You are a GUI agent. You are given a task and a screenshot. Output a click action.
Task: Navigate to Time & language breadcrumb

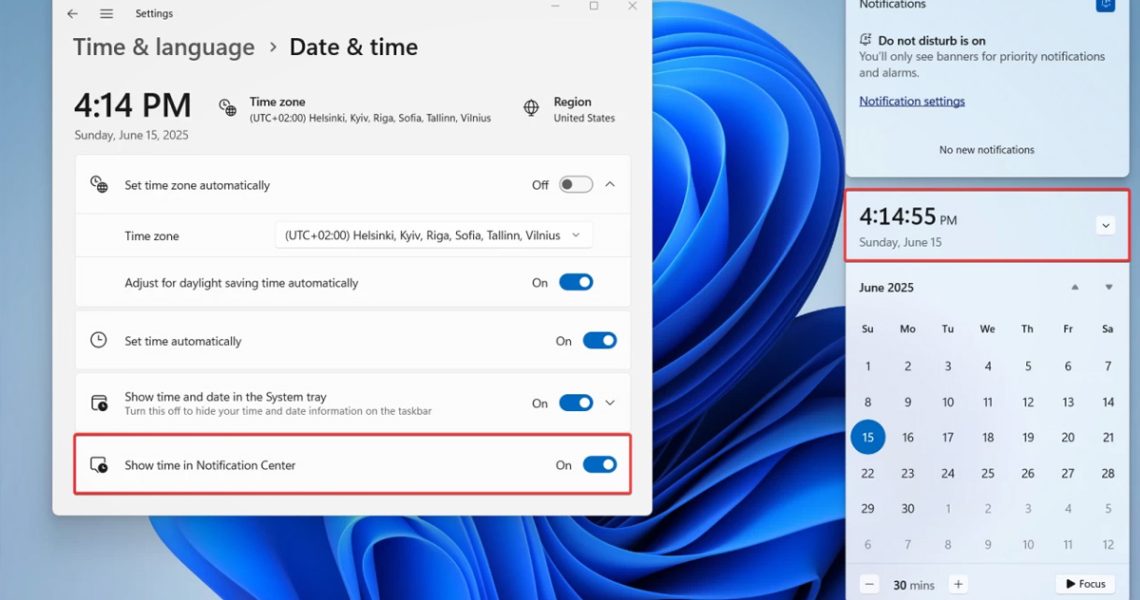[164, 47]
